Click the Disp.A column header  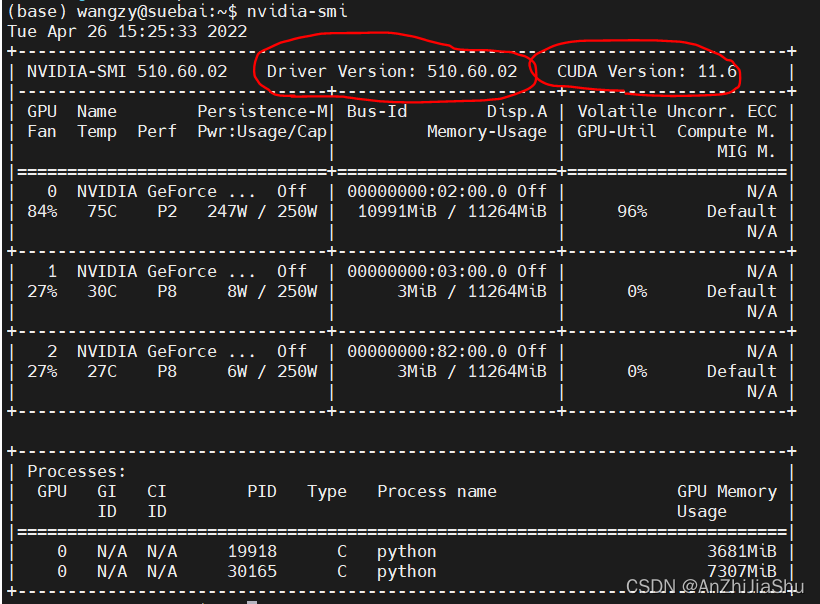[x=517, y=111]
